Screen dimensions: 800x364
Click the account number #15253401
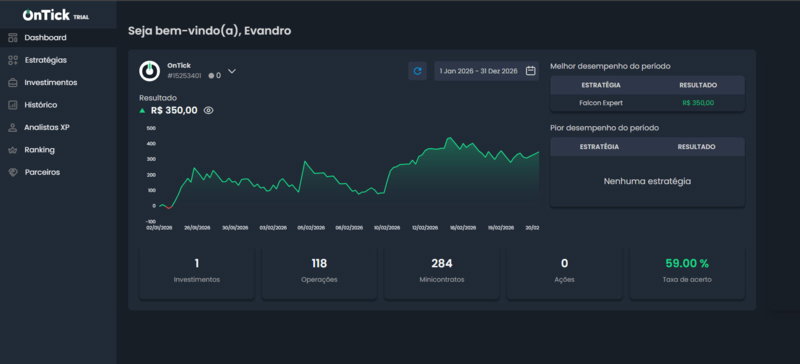pyautogui.click(x=184, y=76)
